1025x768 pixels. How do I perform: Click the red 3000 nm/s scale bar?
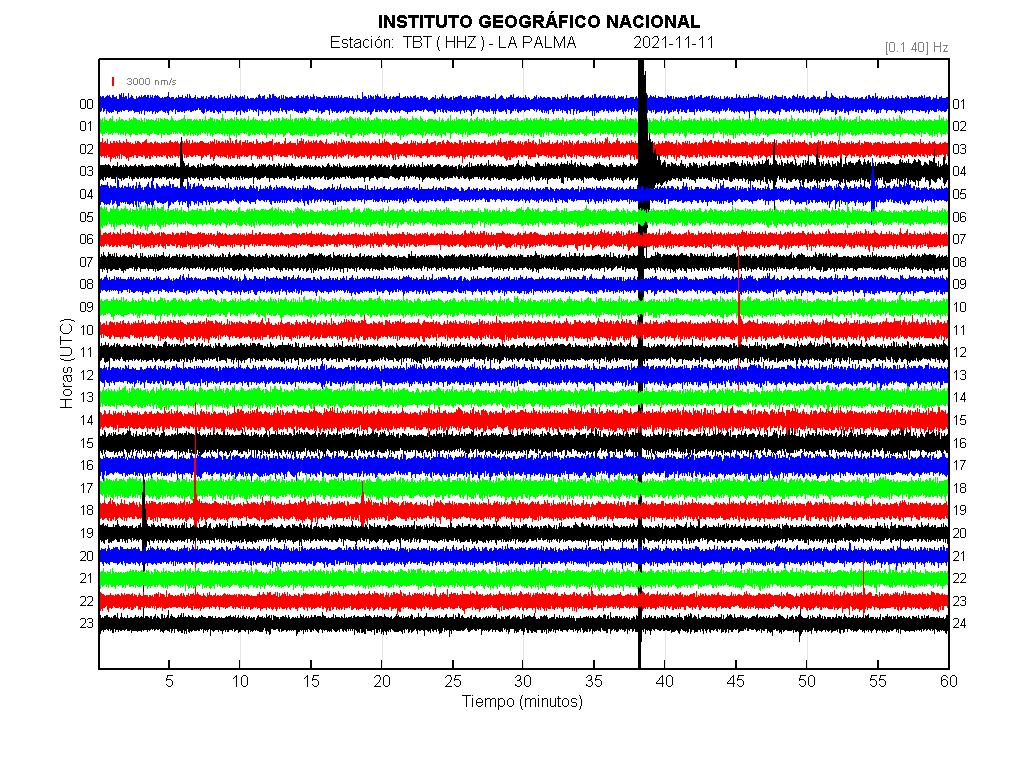click(113, 81)
